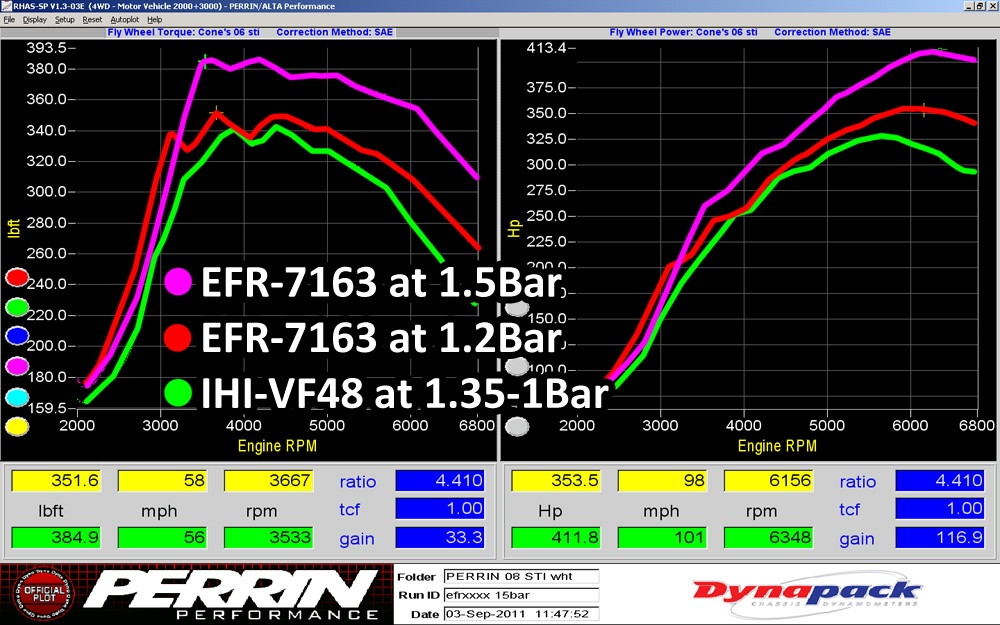Select the magenta run color circle
Viewport: 1000px width, 625px height.
(17, 366)
